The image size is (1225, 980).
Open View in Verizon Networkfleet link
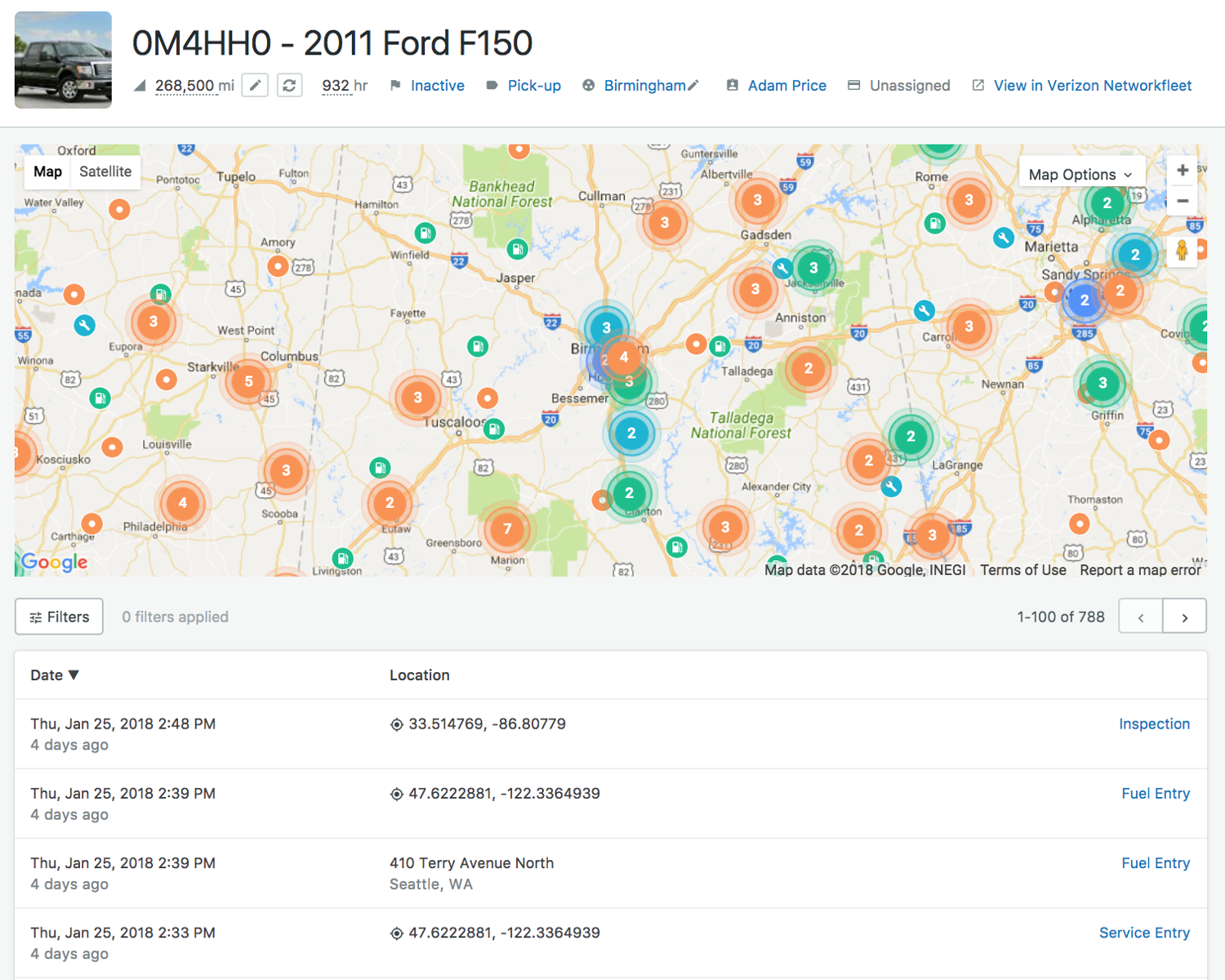[x=1093, y=86]
